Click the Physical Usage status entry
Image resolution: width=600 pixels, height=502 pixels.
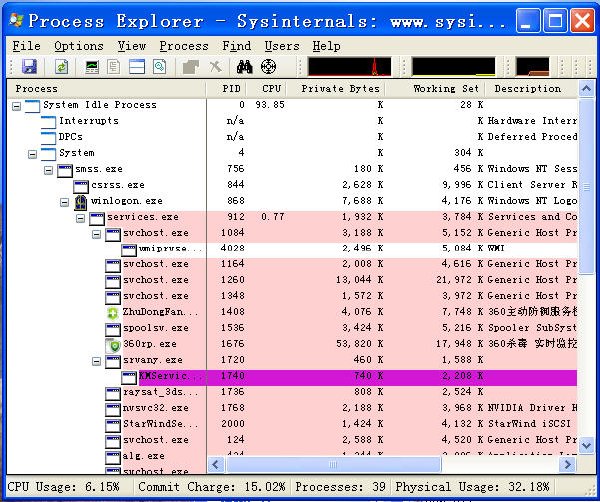coord(472,487)
